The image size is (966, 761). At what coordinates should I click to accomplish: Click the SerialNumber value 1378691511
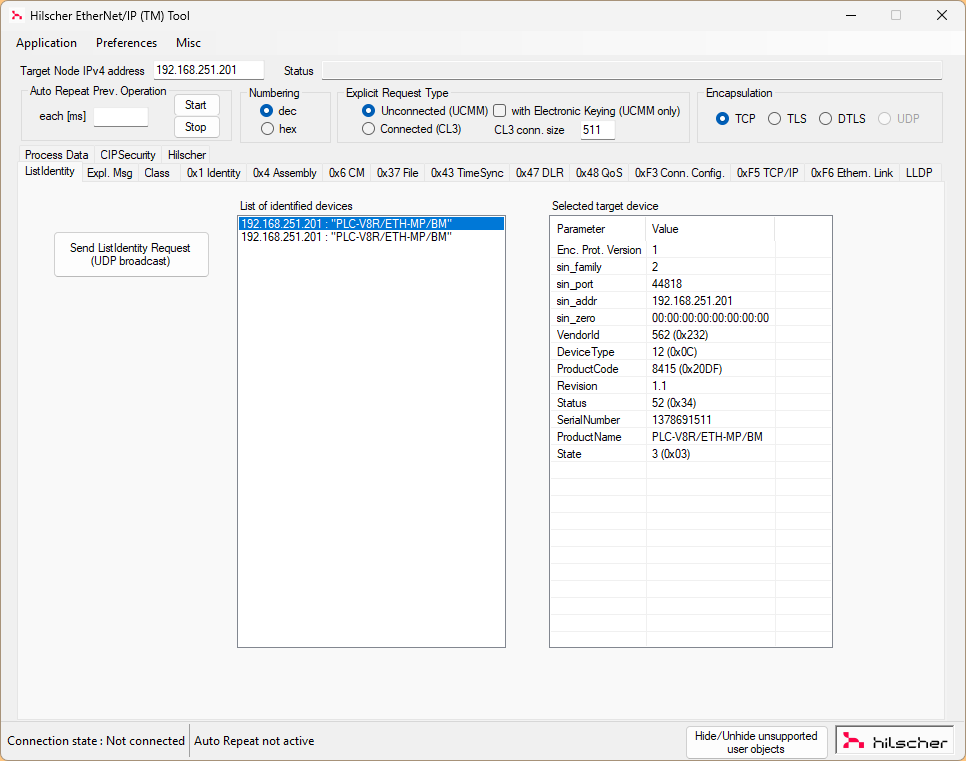tap(682, 420)
